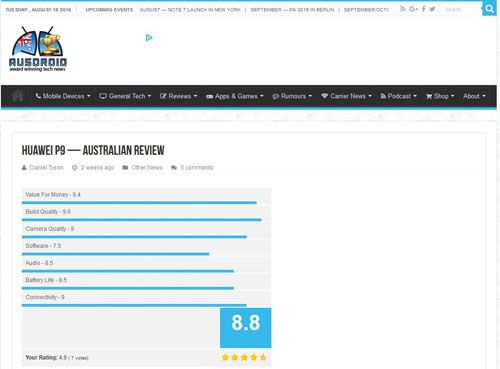Open the RSS feed icon in top bar
Viewport: 500px width, 369px height.
click(403, 9)
